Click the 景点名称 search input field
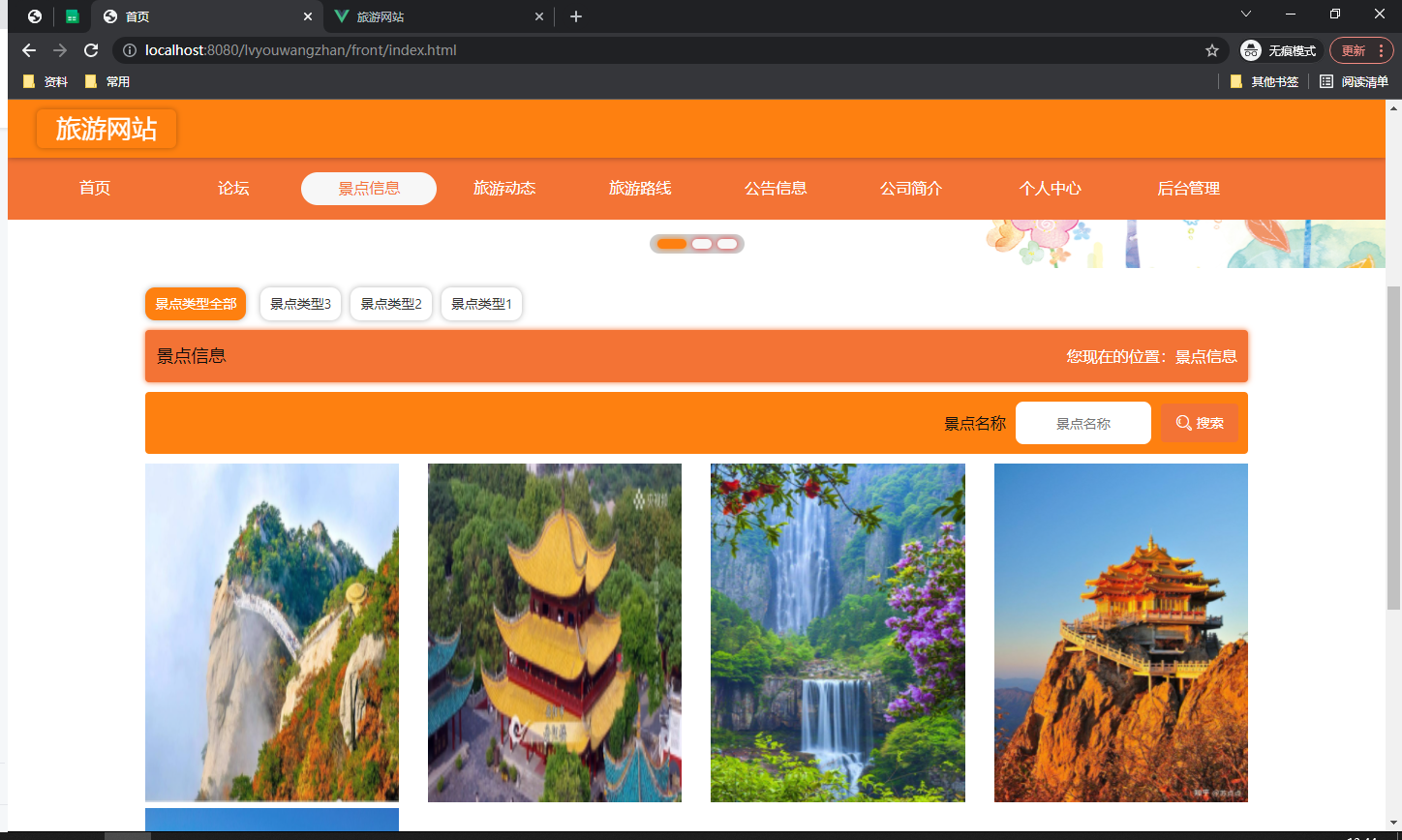This screenshot has width=1402, height=840. coord(1082,423)
